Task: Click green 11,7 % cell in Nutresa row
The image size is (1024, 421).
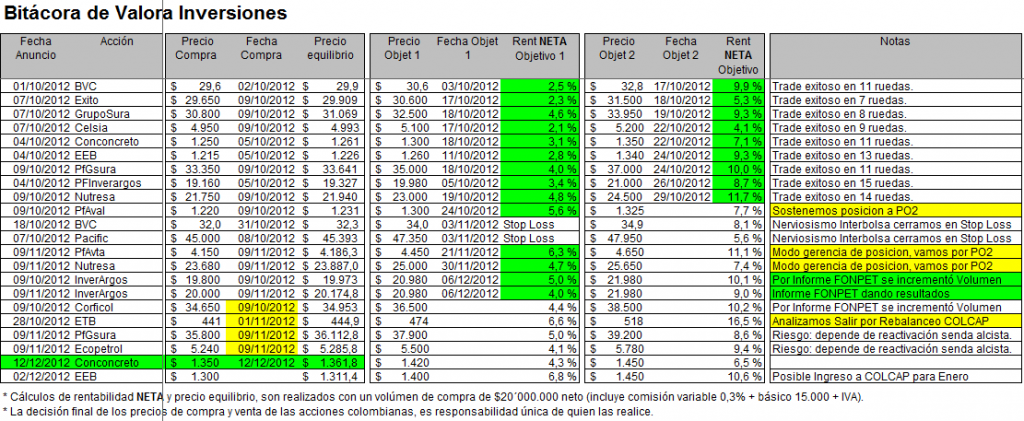Action: tap(738, 197)
